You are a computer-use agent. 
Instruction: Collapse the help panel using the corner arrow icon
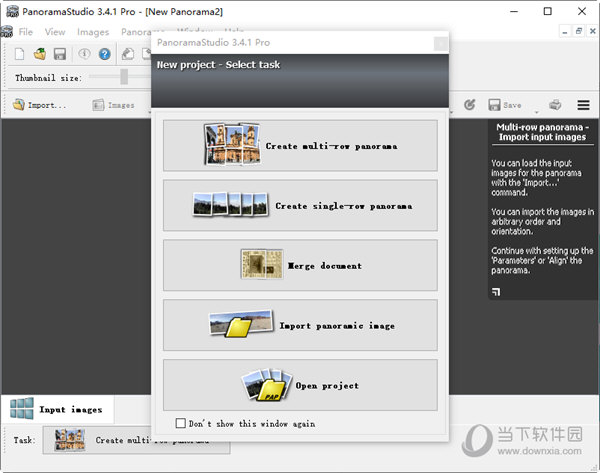(496, 292)
